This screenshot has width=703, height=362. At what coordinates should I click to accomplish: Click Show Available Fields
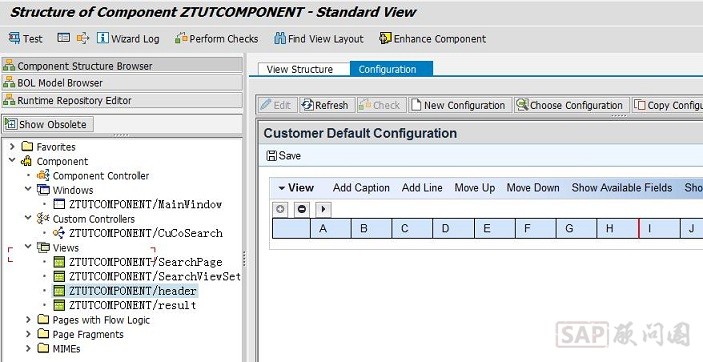pos(621,188)
